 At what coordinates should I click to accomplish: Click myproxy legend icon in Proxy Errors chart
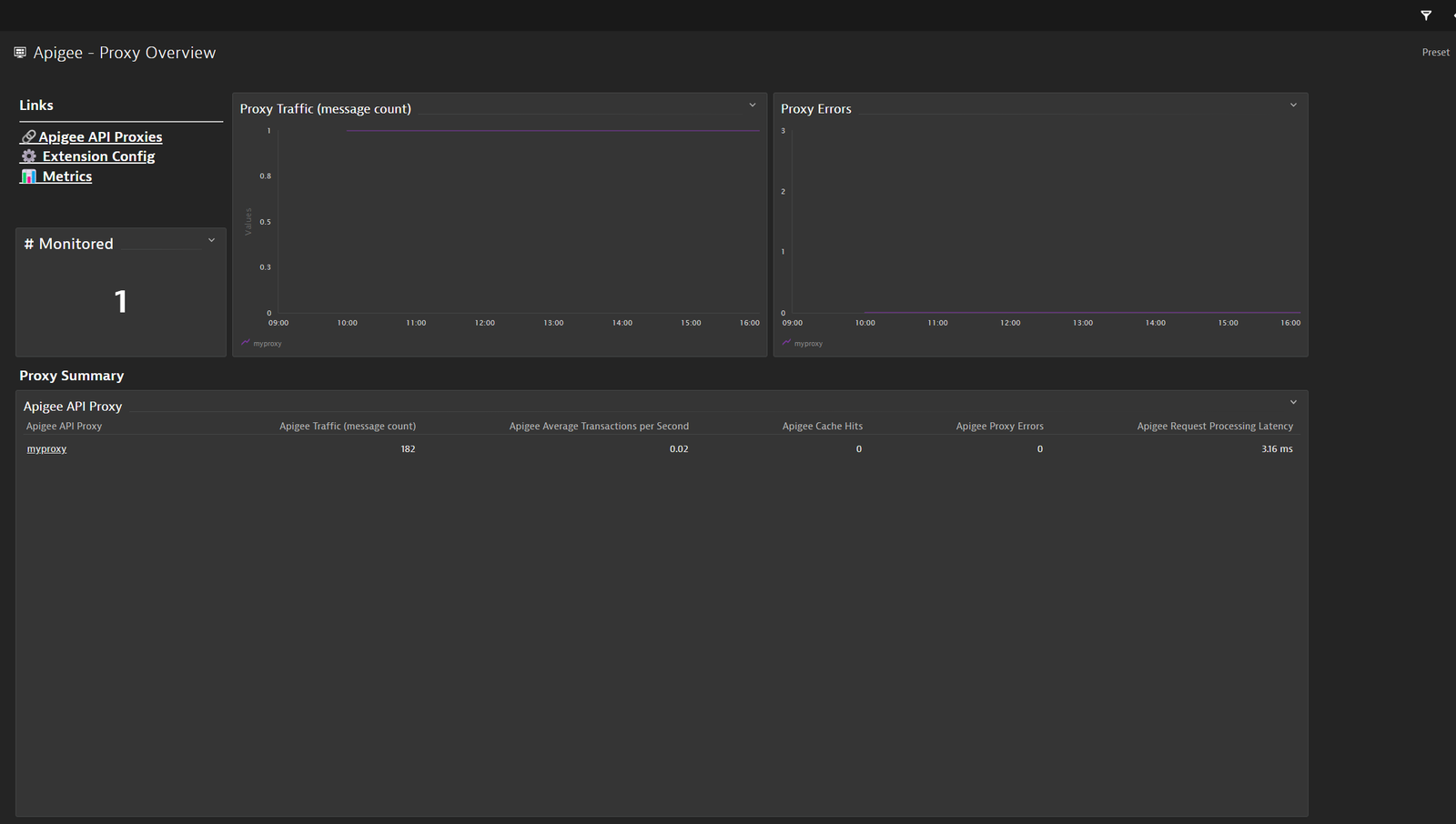pos(786,343)
